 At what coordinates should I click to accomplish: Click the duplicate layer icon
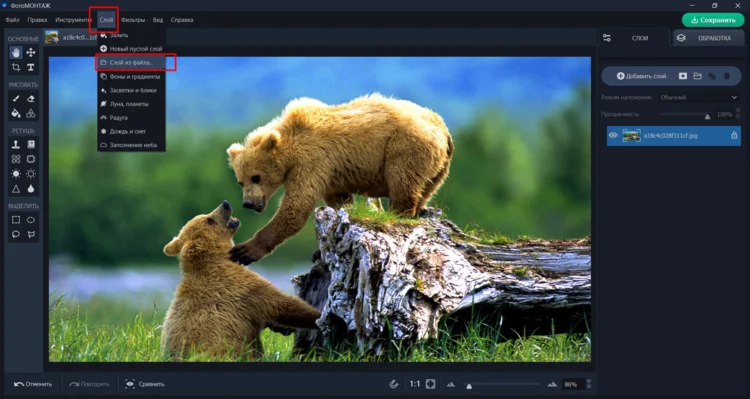712,76
